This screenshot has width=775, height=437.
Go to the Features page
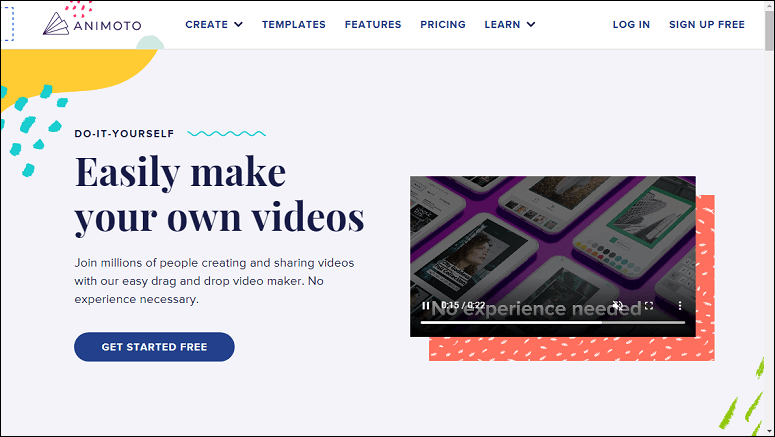[x=373, y=24]
